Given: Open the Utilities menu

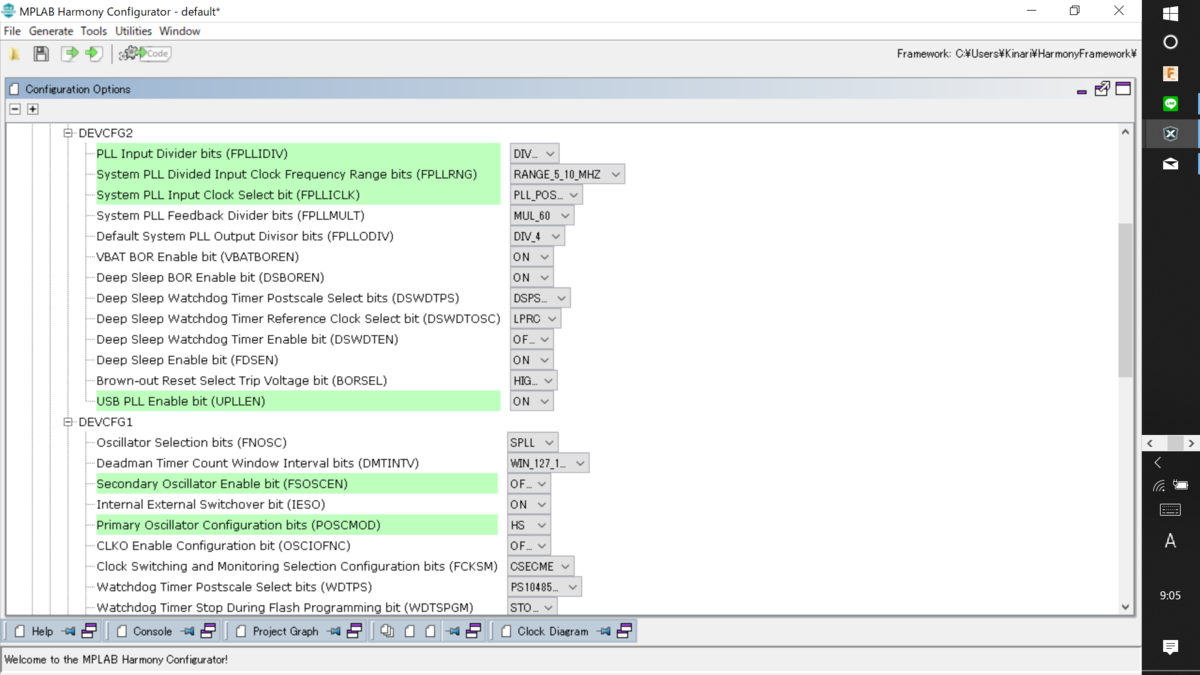Looking at the screenshot, I should click(133, 31).
